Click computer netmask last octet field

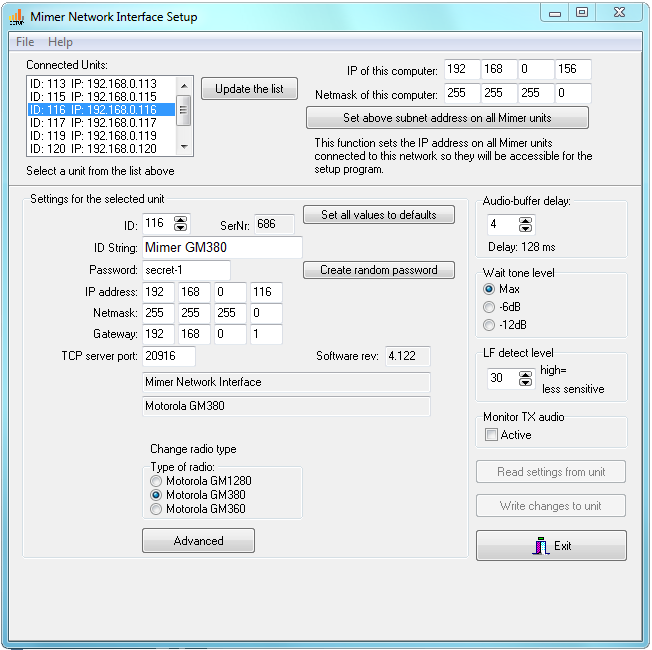[573, 93]
